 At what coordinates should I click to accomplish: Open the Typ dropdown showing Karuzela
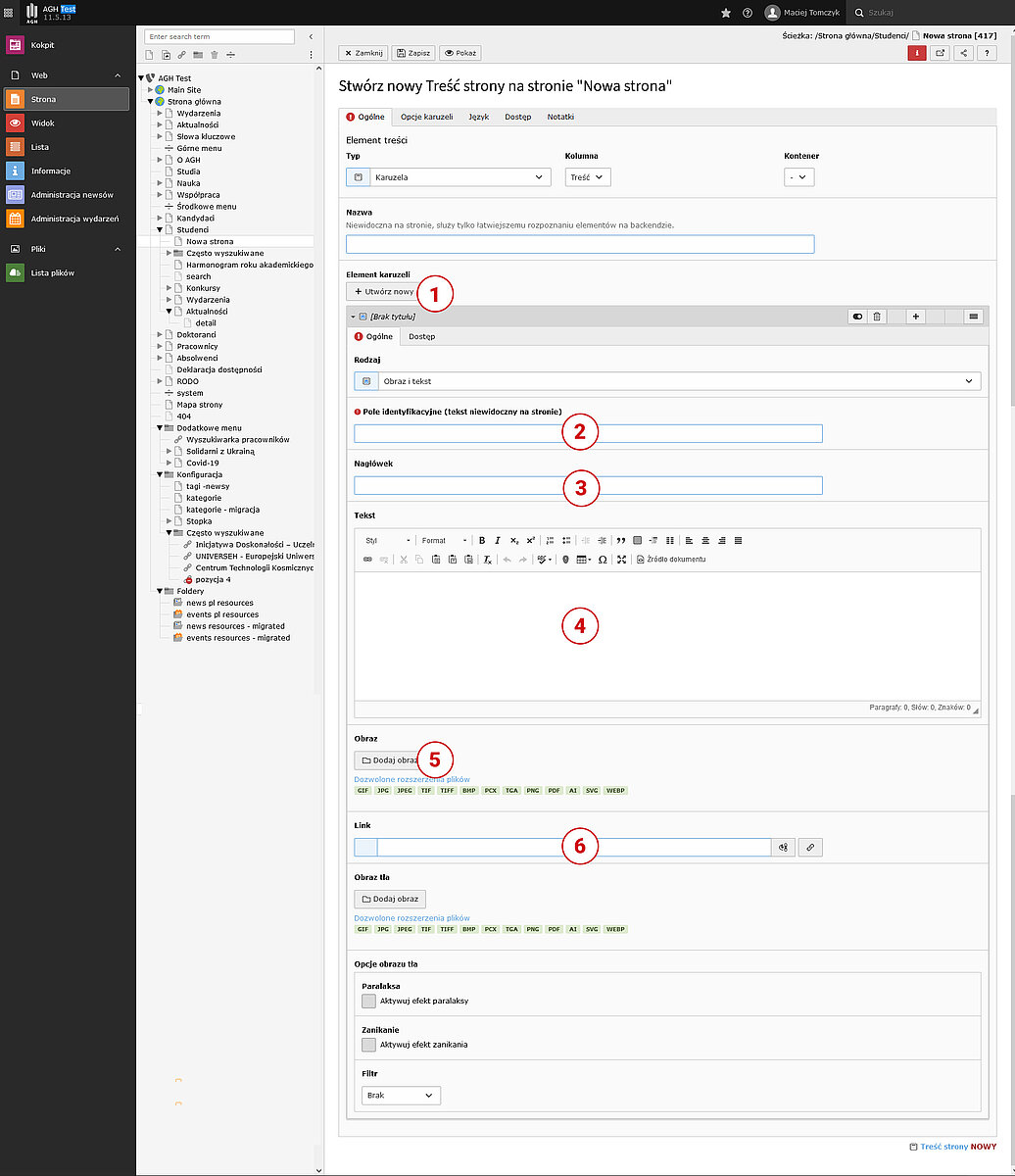(x=449, y=177)
